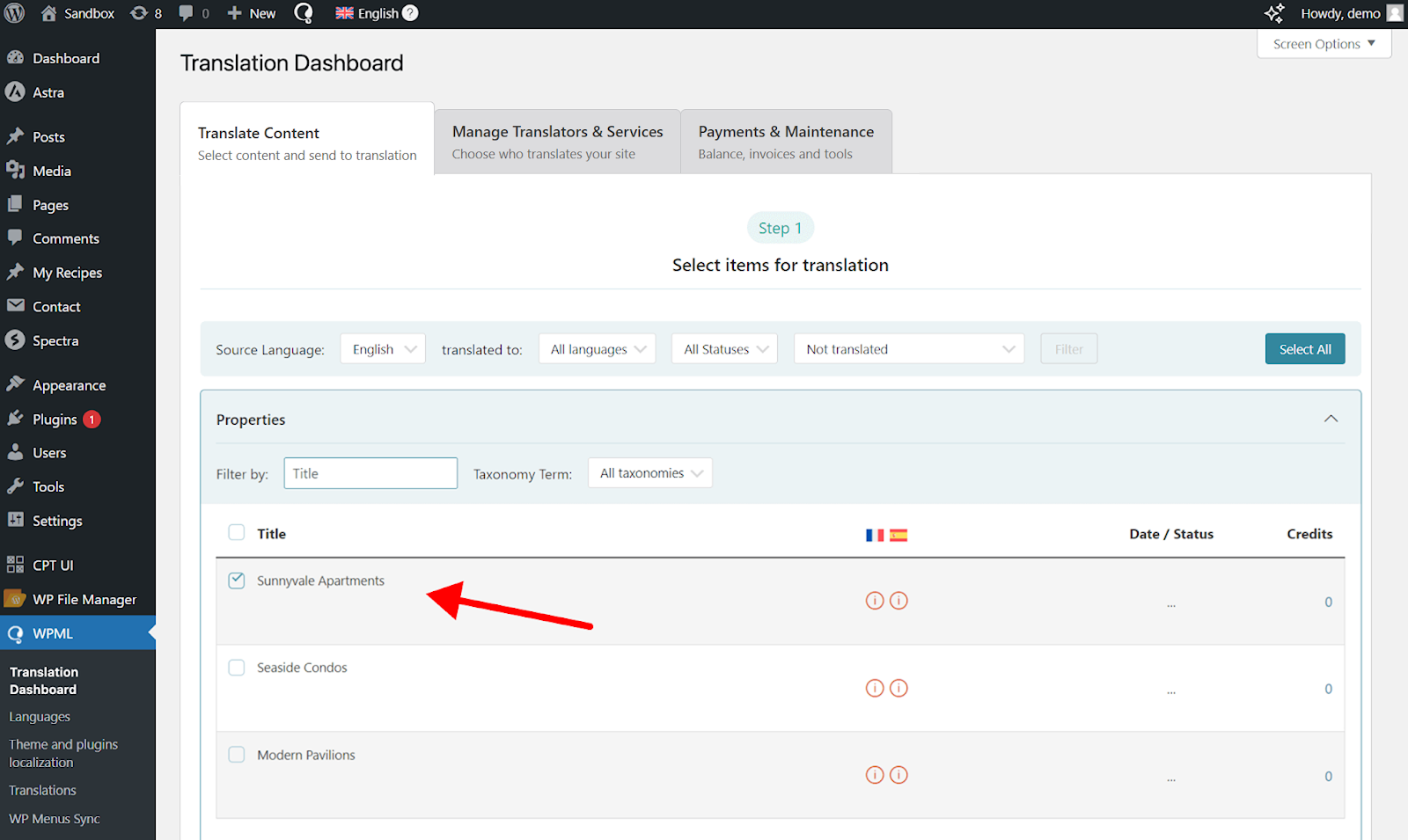
Task: Uncheck the Sunnyvale Apartments checkbox
Action: click(x=237, y=581)
